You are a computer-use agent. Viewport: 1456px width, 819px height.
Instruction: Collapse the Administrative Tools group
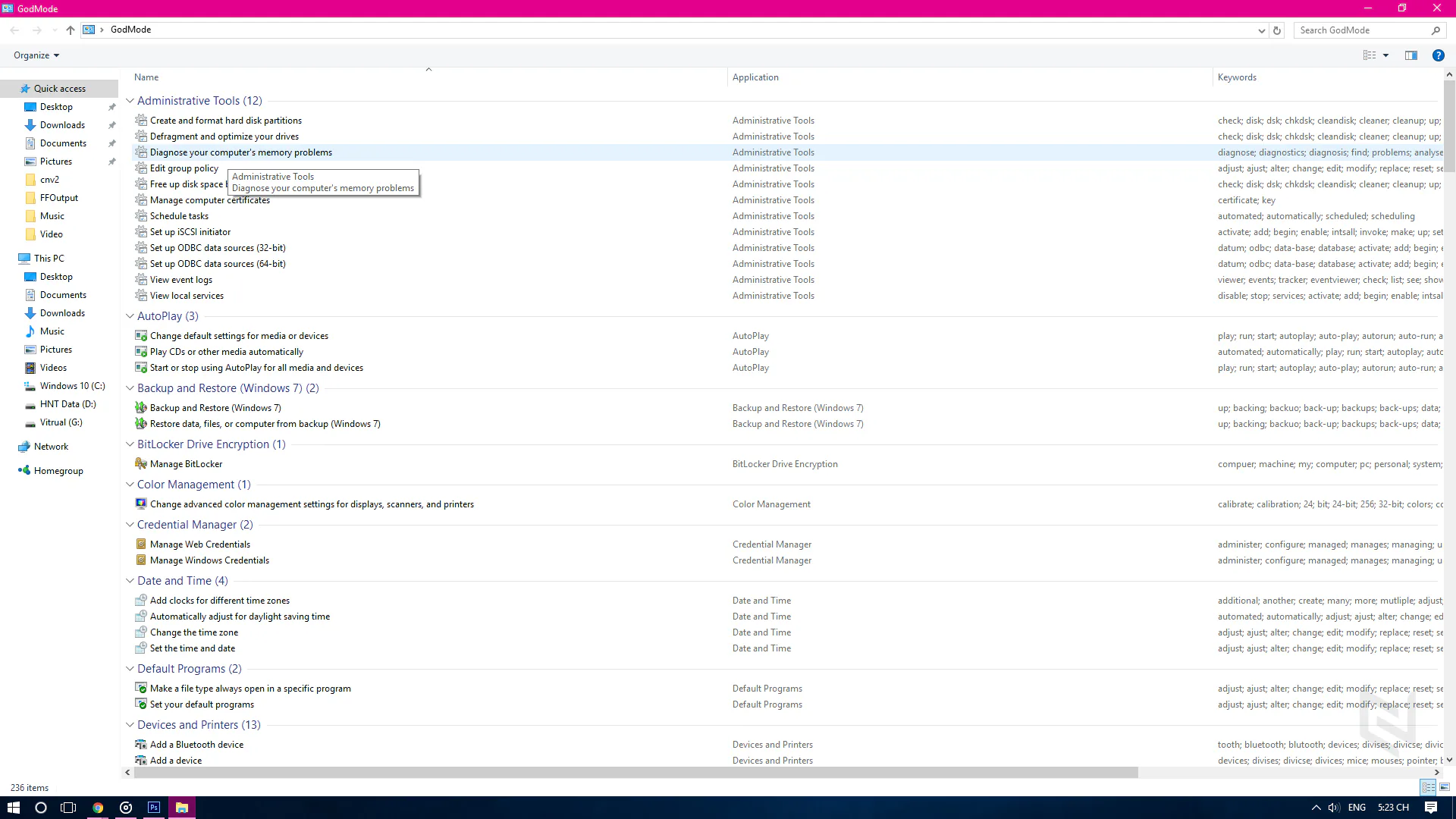point(130,101)
